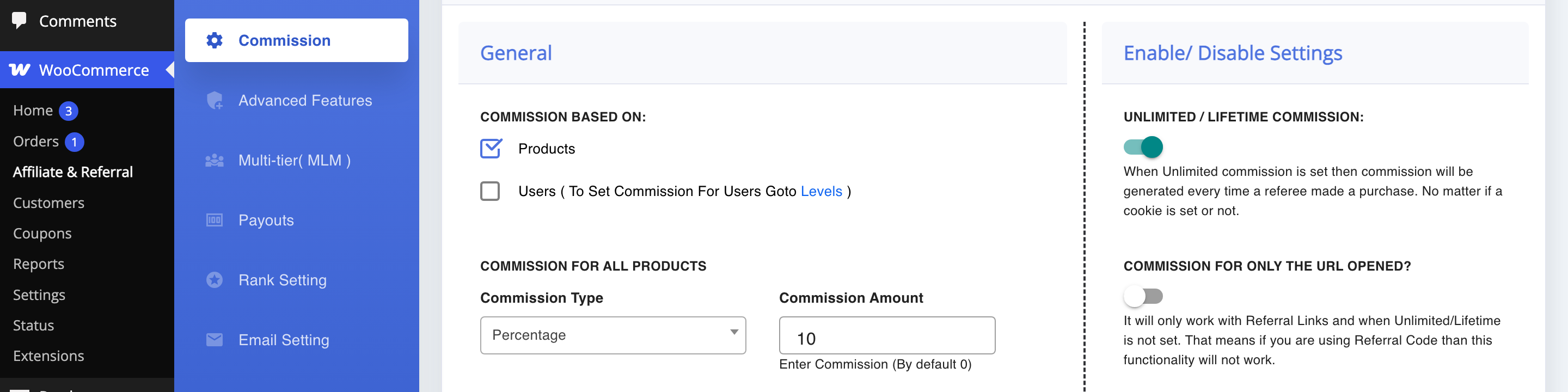
Task: Click the Multi-tier MLM people icon
Action: [215, 161]
